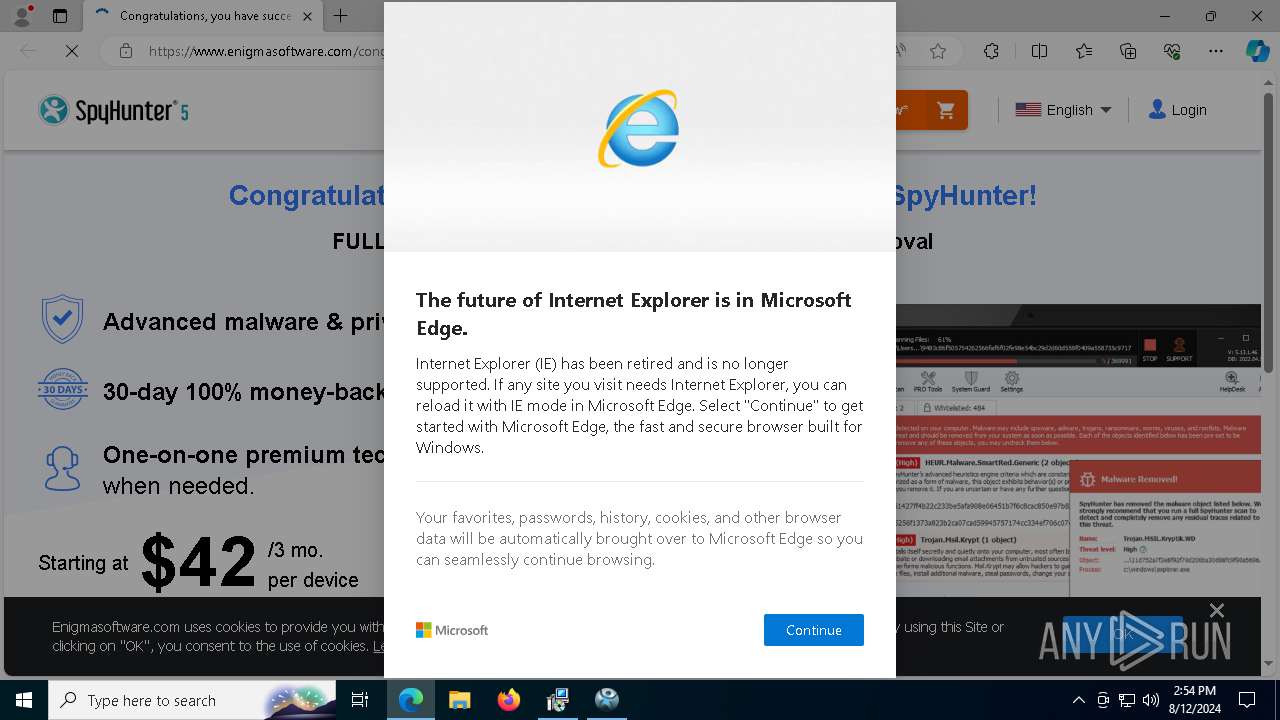The height and width of the screenshot is (720, 1280).
Task: Open File Explorer from the taskbar
Action: click(459, 700)
